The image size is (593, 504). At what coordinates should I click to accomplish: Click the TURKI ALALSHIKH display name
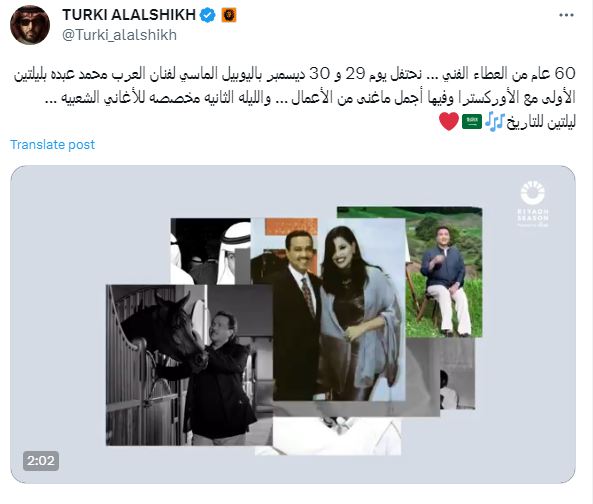(x=129, y=15)
